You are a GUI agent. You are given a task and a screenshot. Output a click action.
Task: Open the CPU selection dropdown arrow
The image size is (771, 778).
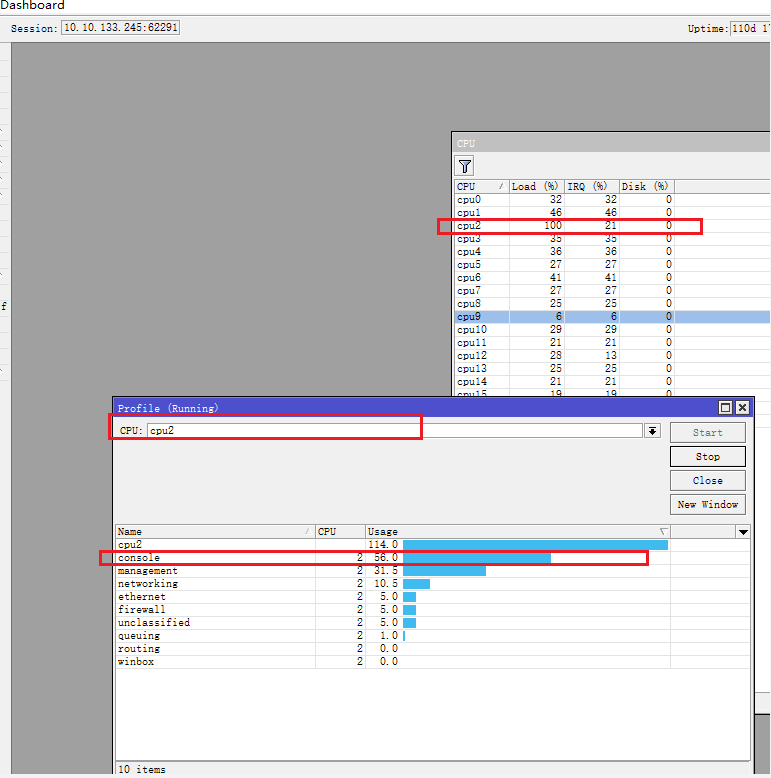(652, 431)
